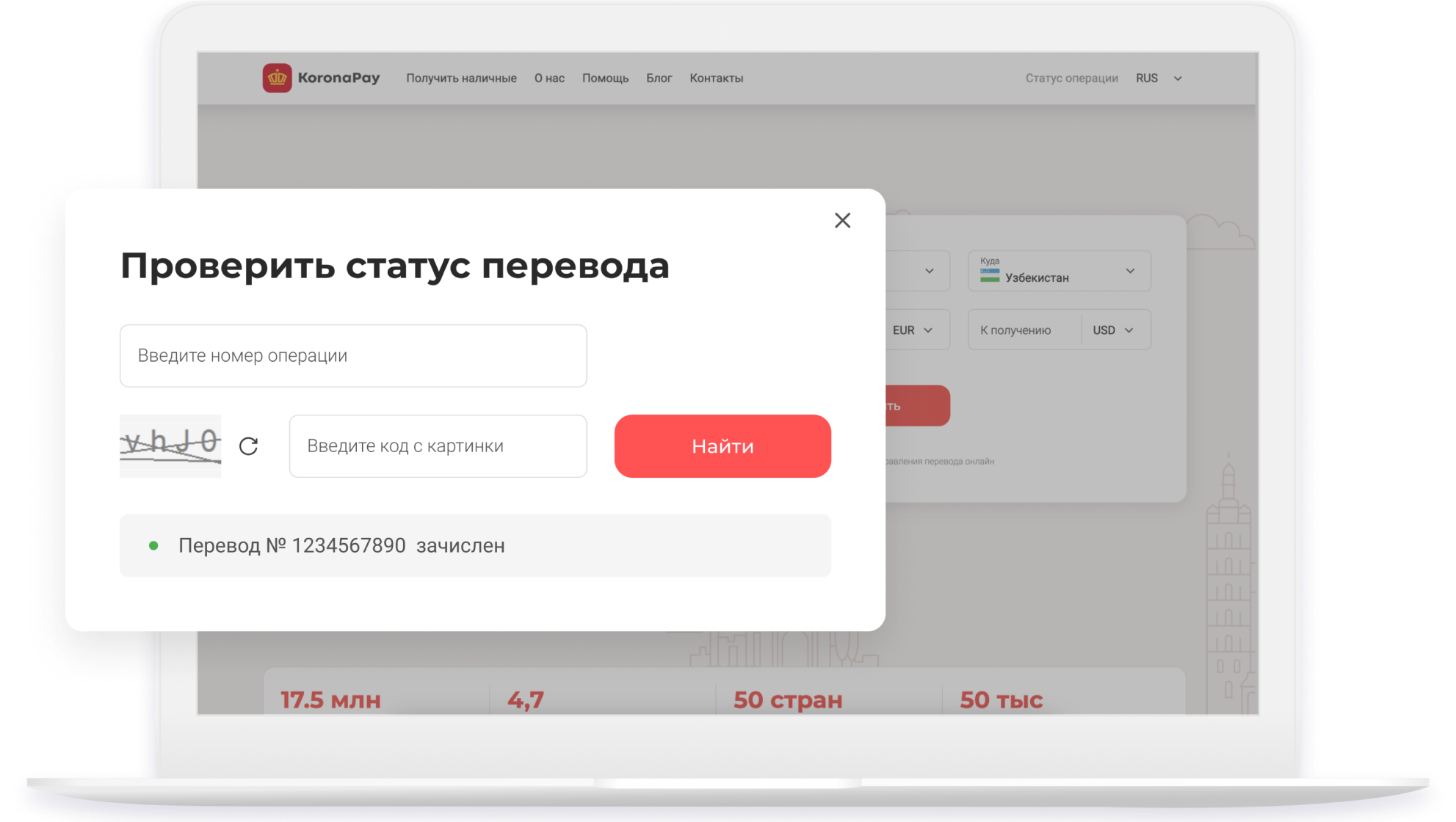The image size is (1456, 822).
Task: Refresh the captcha image
Action: click(249, 446)
